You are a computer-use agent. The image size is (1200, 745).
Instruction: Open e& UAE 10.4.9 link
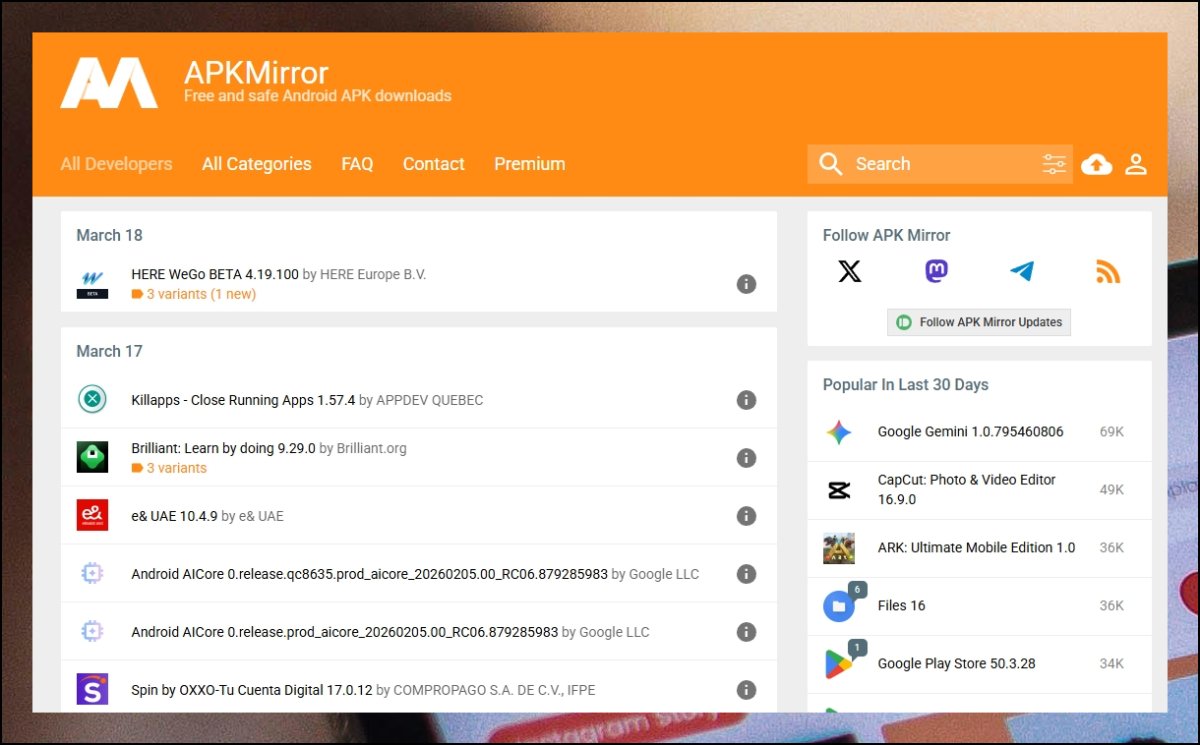pos(174,516)
